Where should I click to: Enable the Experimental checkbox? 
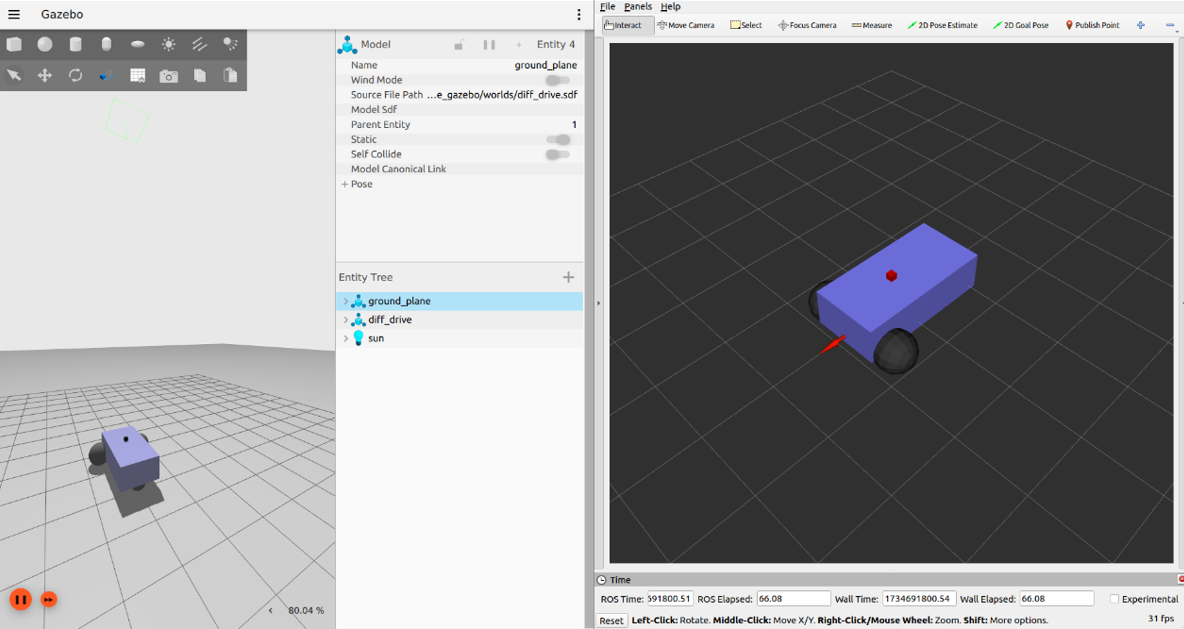coord(1114,599)
